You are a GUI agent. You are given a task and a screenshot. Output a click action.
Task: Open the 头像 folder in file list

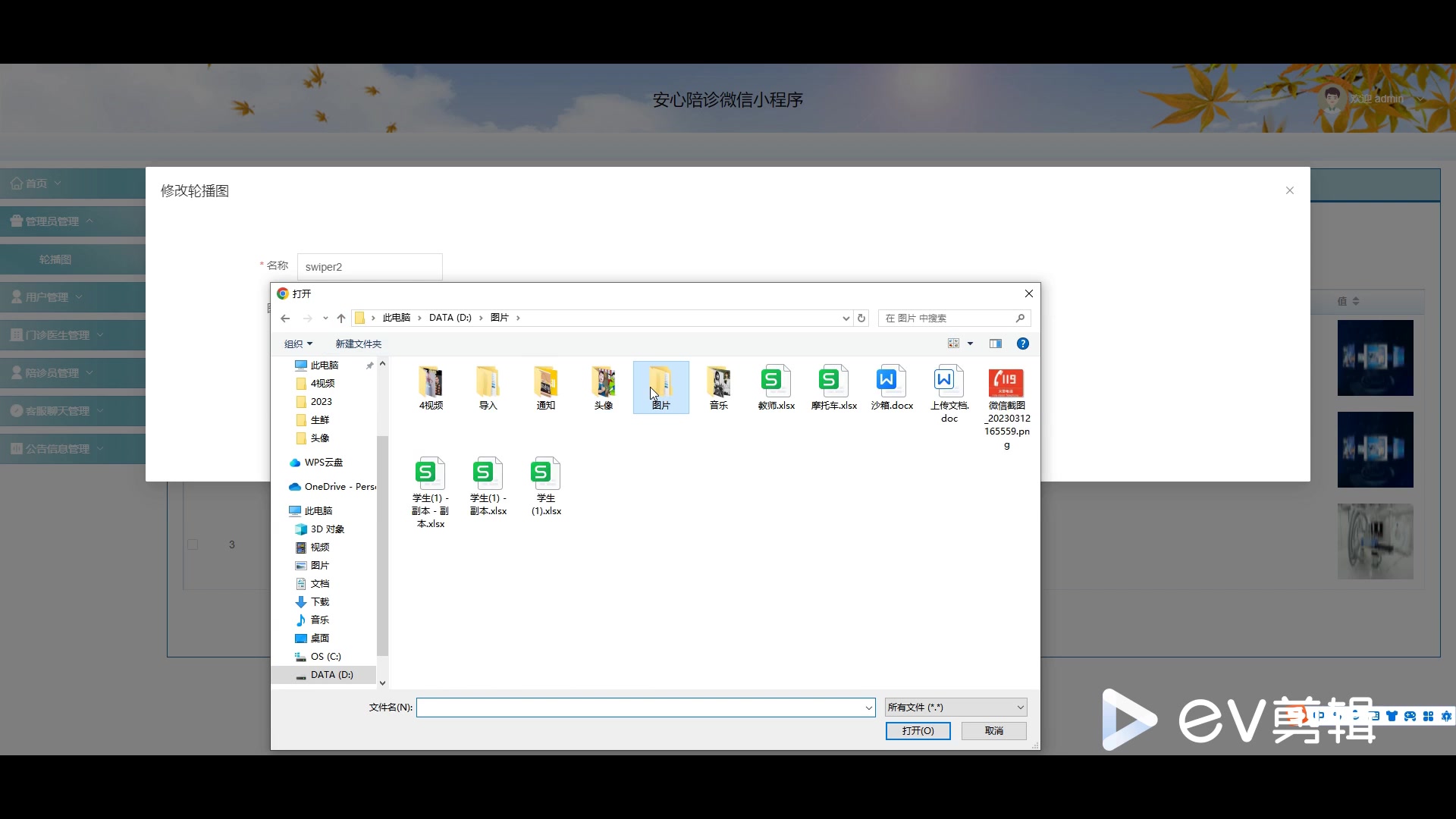coord(603,387)
